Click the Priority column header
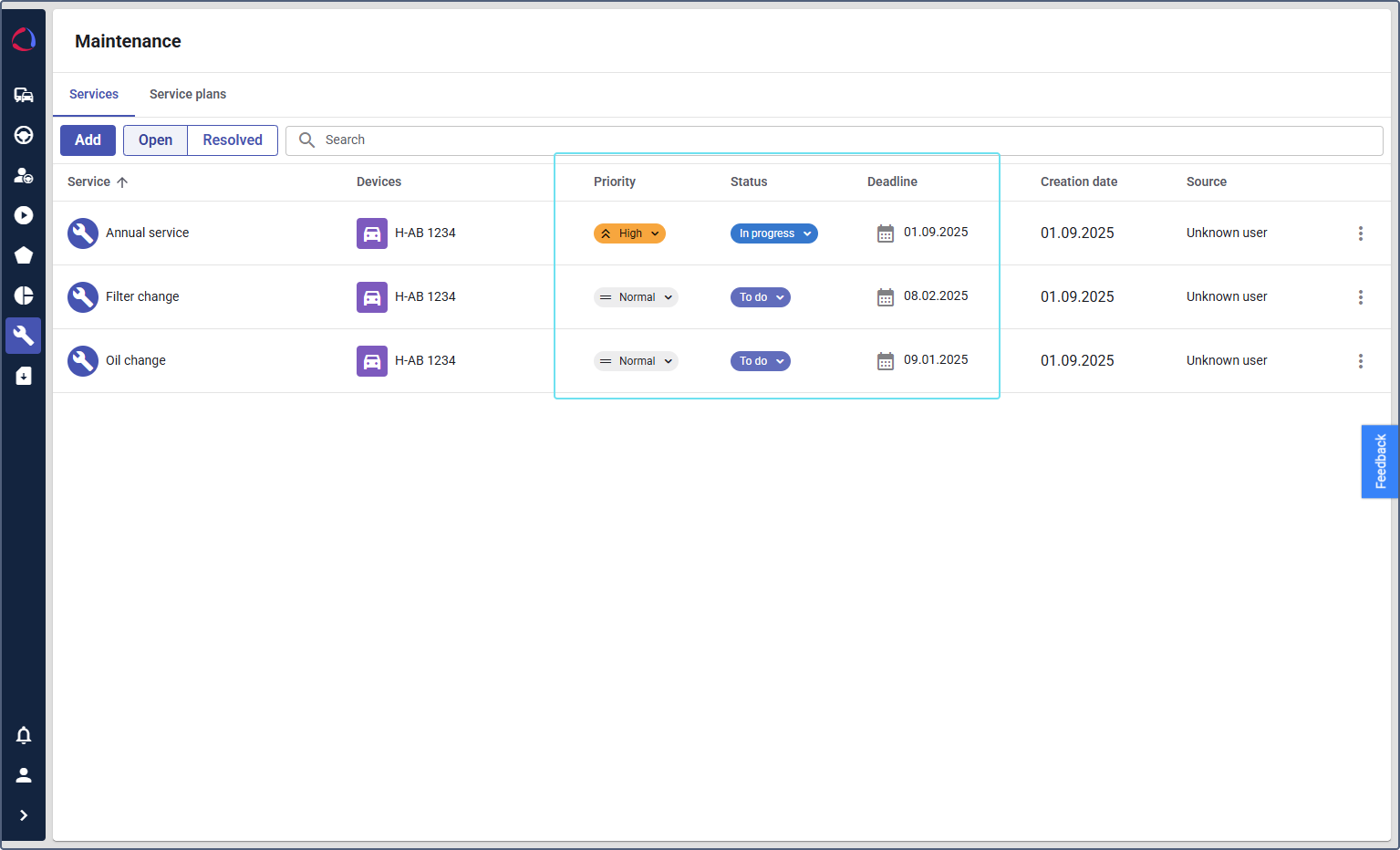The image size is (1400, 850). coord(615,181)
